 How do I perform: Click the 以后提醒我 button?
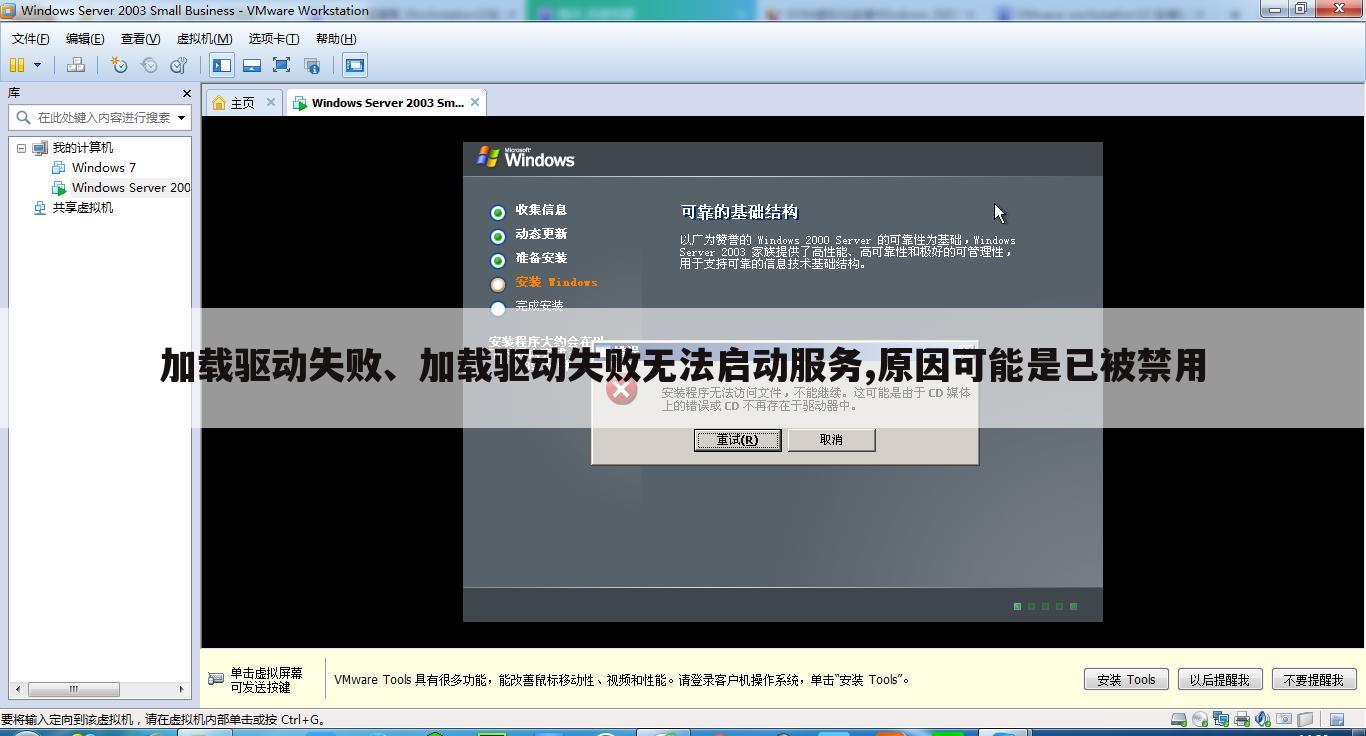point(1219,679)
